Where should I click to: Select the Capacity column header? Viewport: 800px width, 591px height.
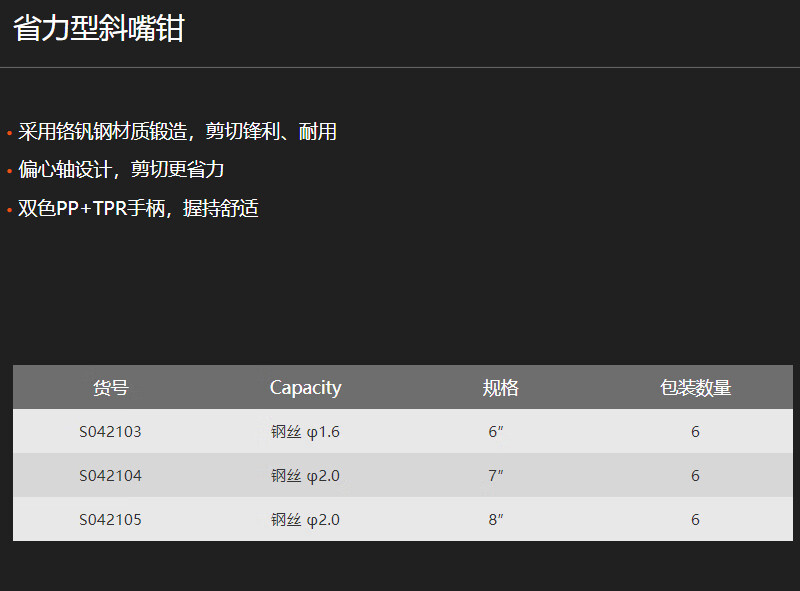point(306,388)
